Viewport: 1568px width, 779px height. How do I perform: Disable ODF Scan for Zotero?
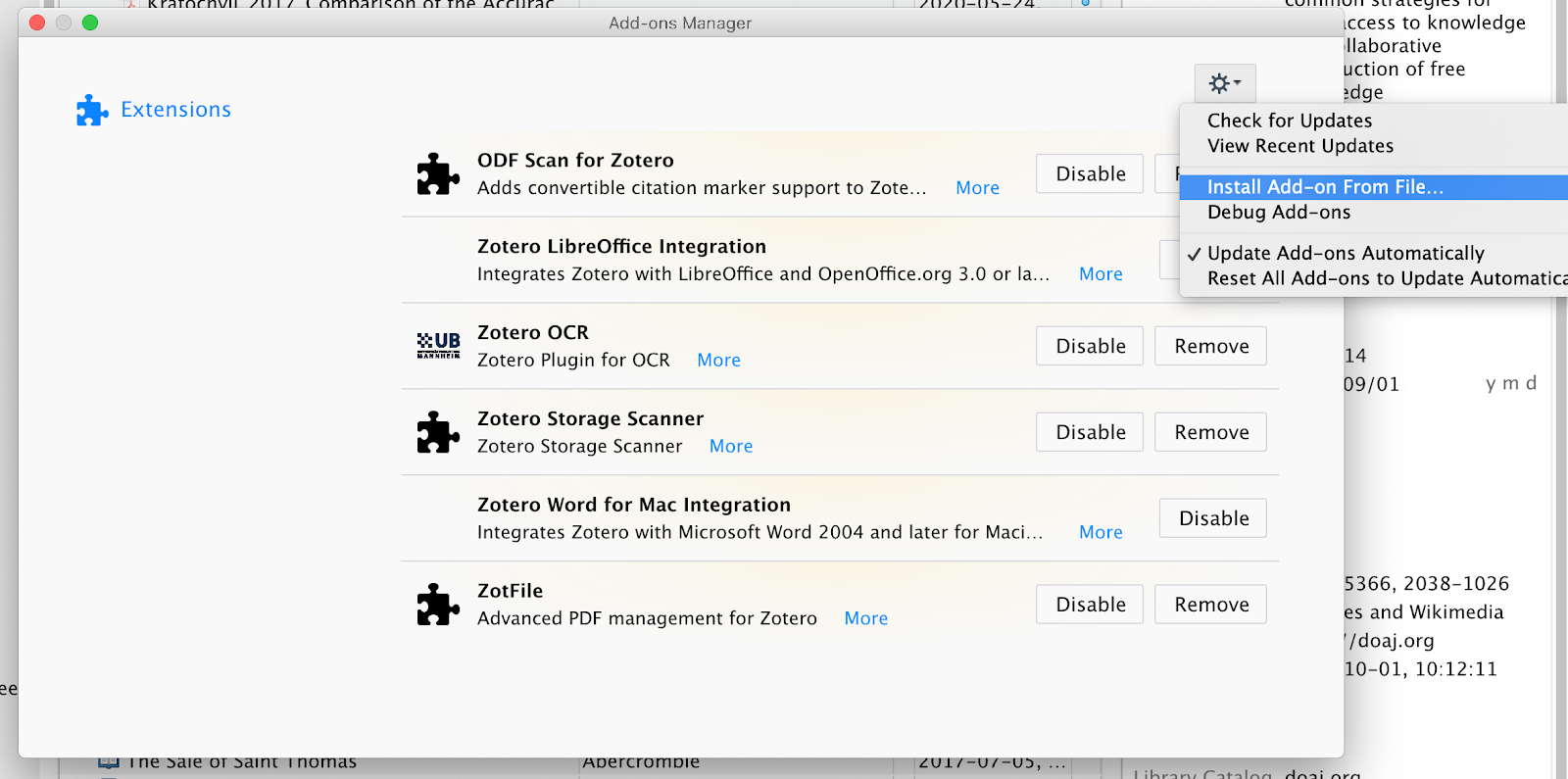tap(1090, 173)
